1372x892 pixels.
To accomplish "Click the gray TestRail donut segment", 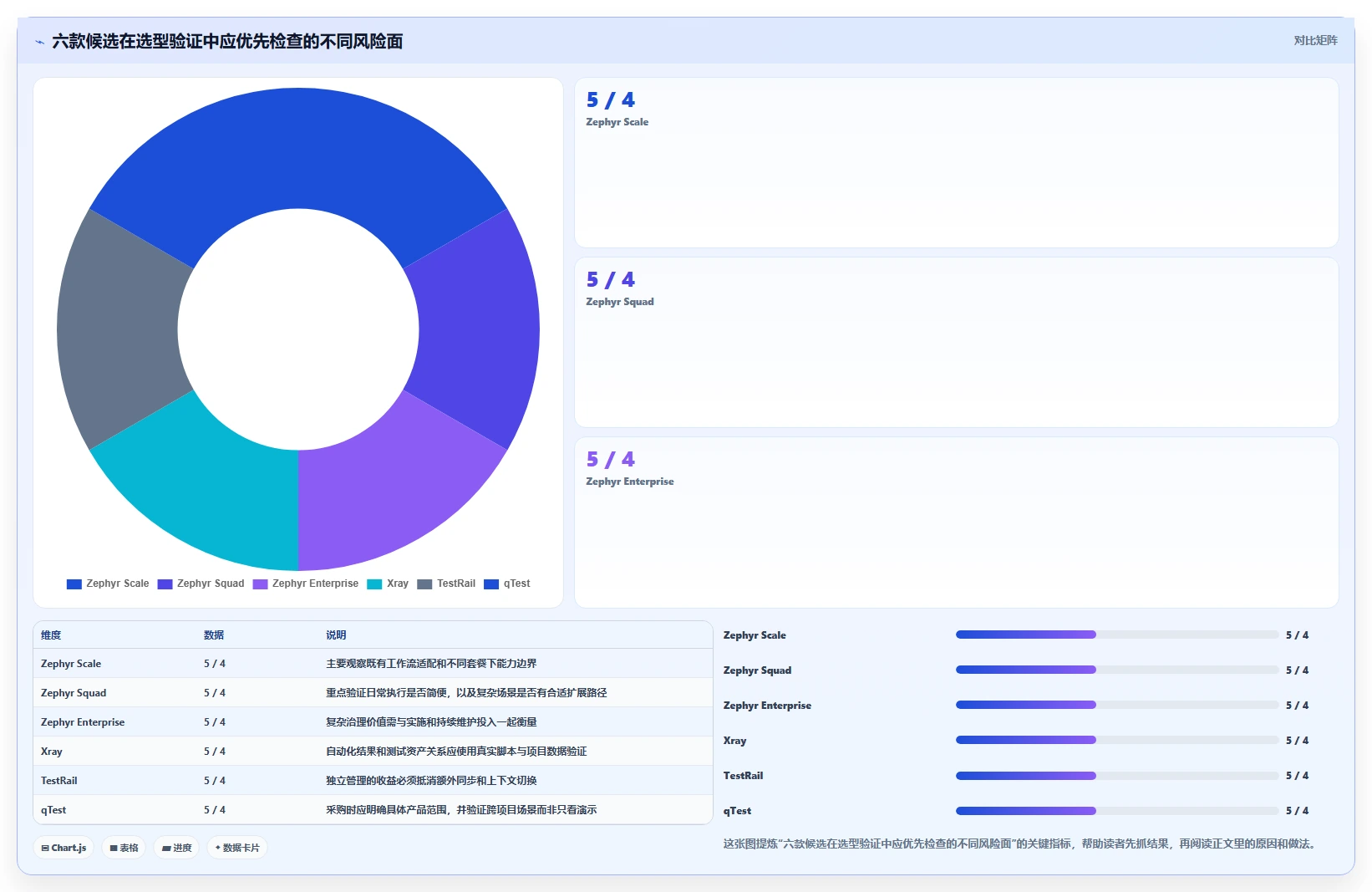I will [x=119, y=329].
